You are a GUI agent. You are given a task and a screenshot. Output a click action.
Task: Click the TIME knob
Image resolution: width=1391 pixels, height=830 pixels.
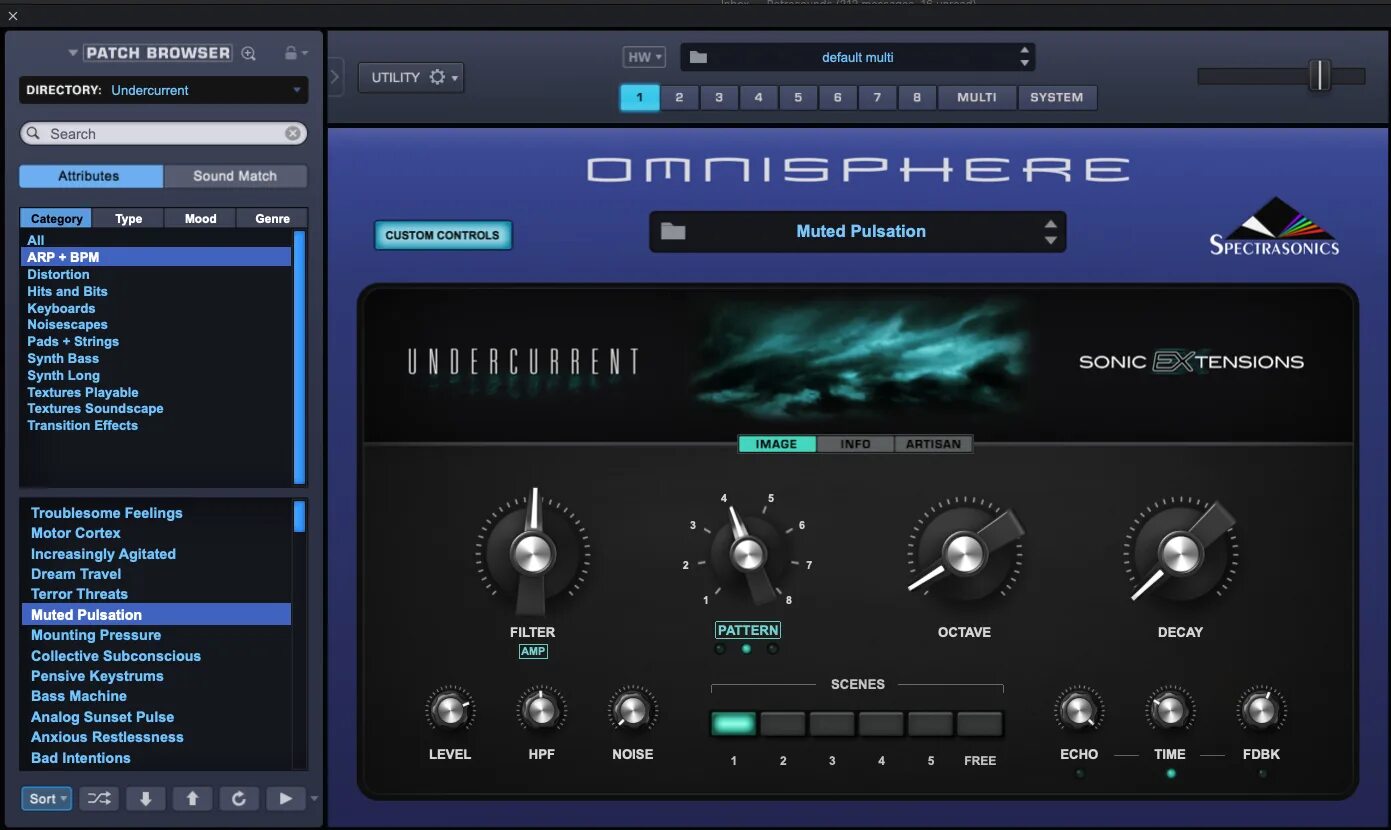point(1169,711)
